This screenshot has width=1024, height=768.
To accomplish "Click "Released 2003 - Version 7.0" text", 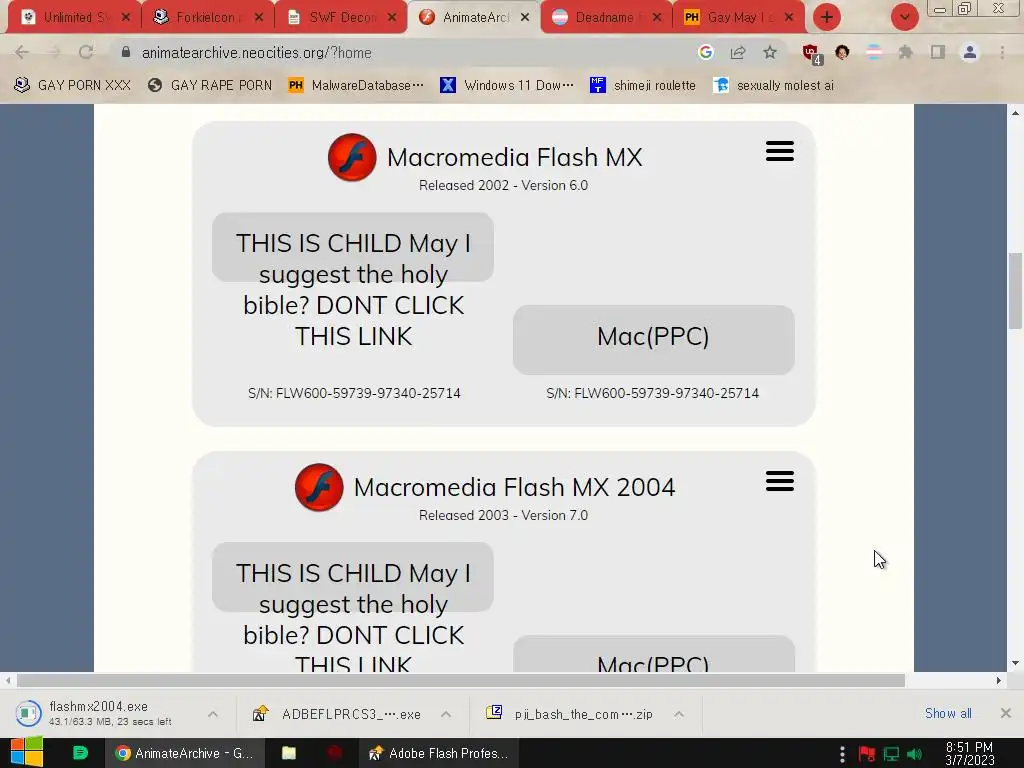I will (504, 515).
